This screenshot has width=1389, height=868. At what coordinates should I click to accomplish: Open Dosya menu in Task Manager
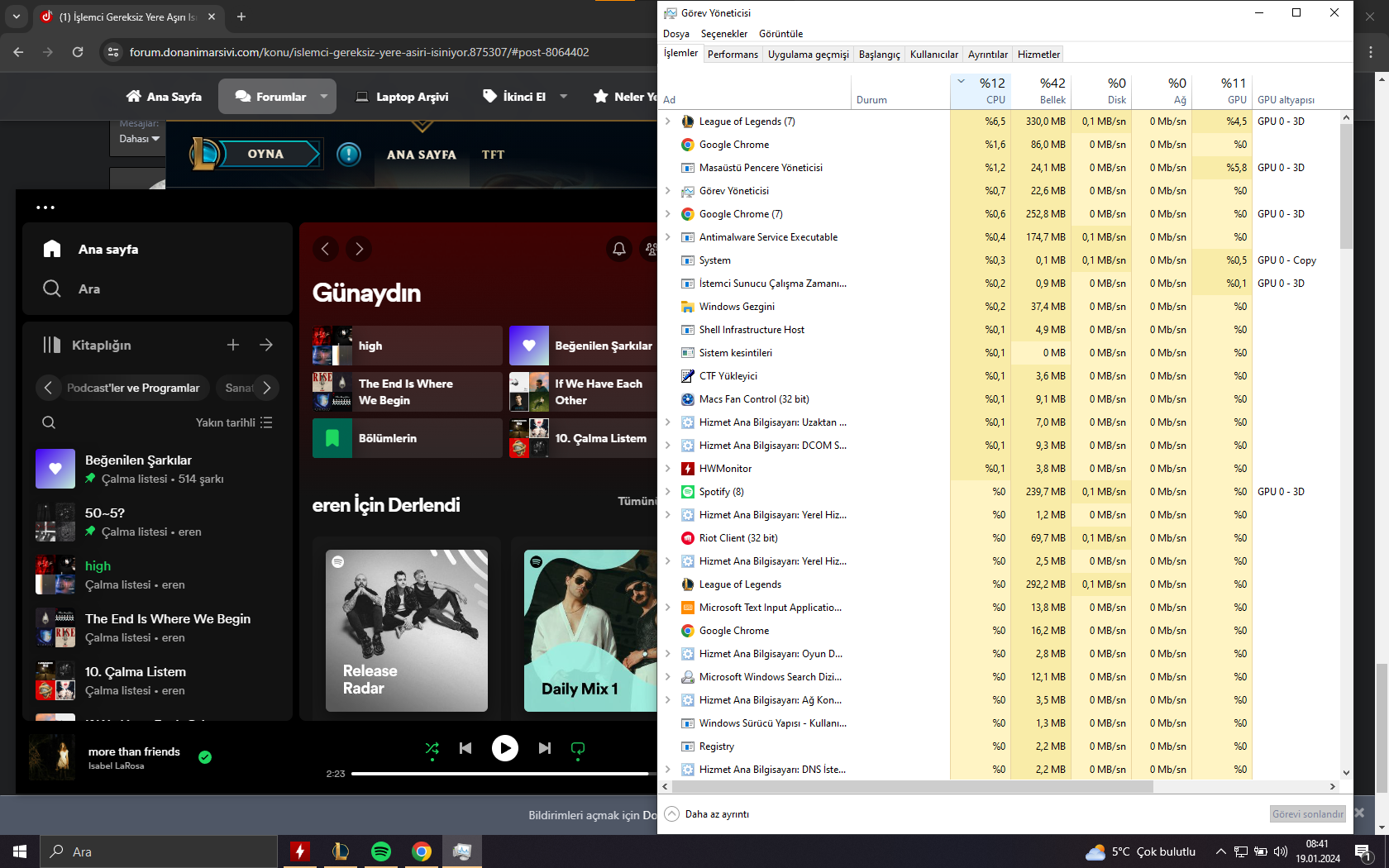pyautogui.click(x=676, y=34)
